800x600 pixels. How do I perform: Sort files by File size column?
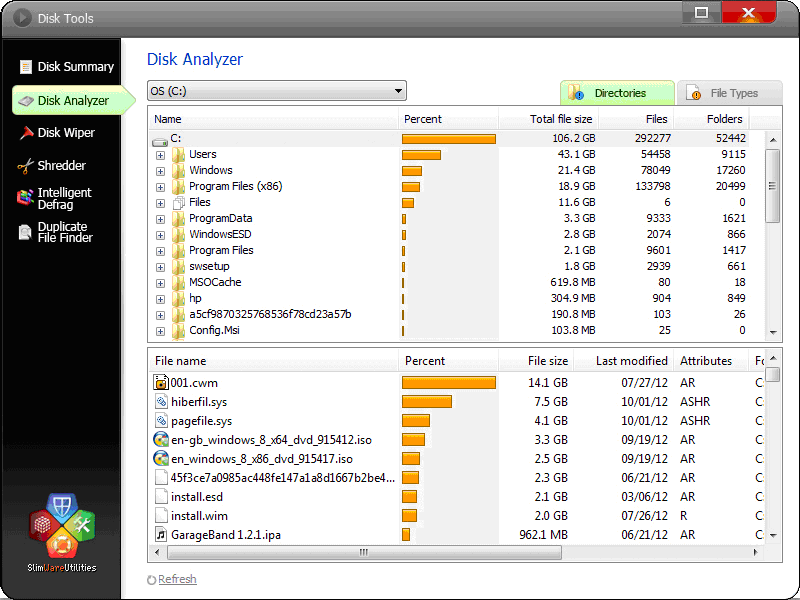click(537, 361)
